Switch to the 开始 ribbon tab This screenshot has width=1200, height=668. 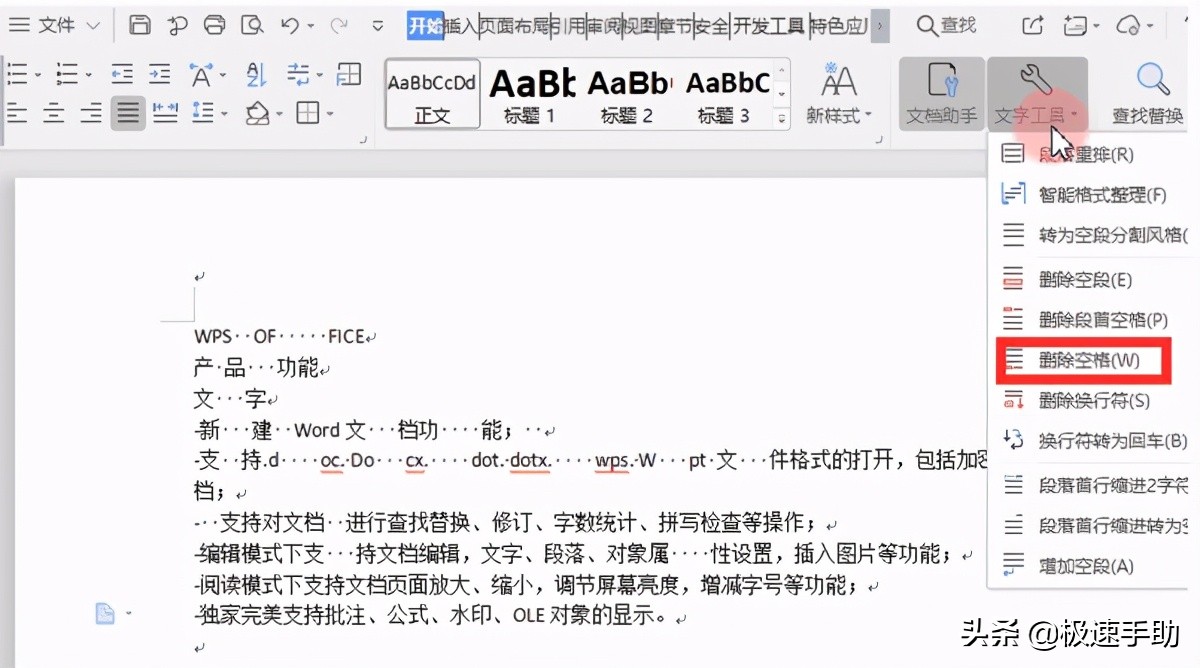[425, 26]
